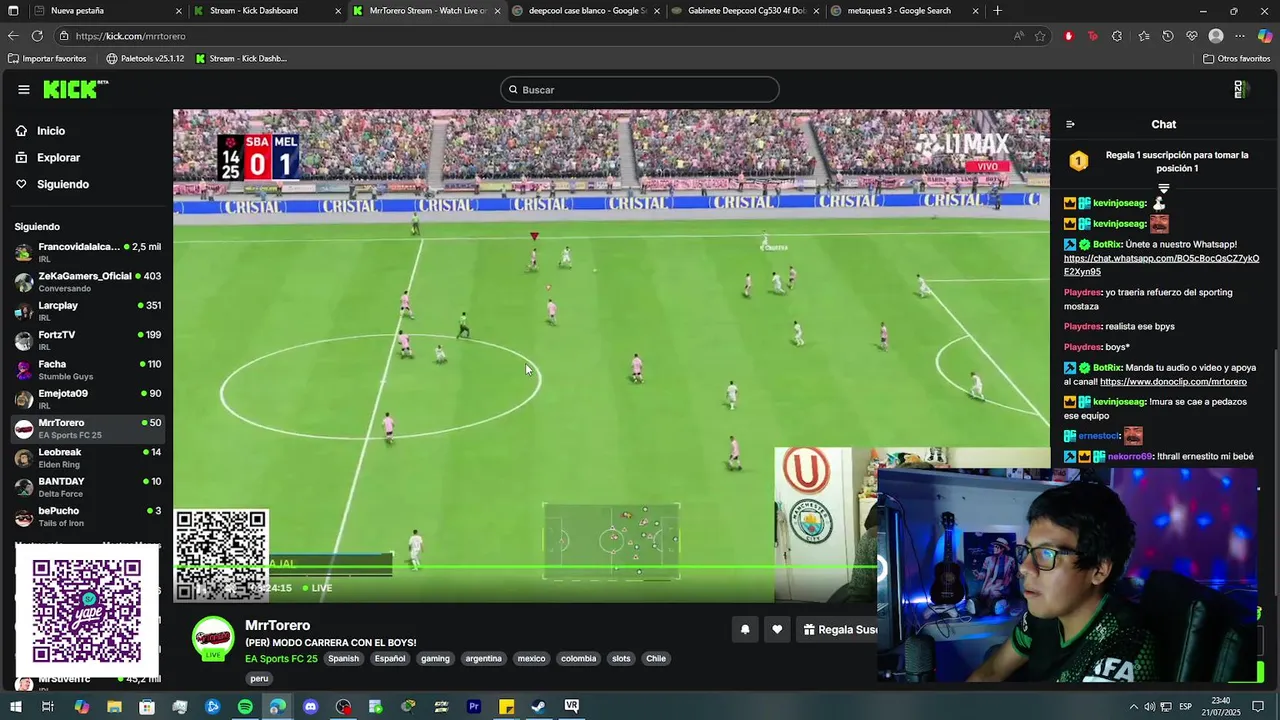Open the Larcplay channel
Screen dimensions: 1280x720
click(88, 311)
